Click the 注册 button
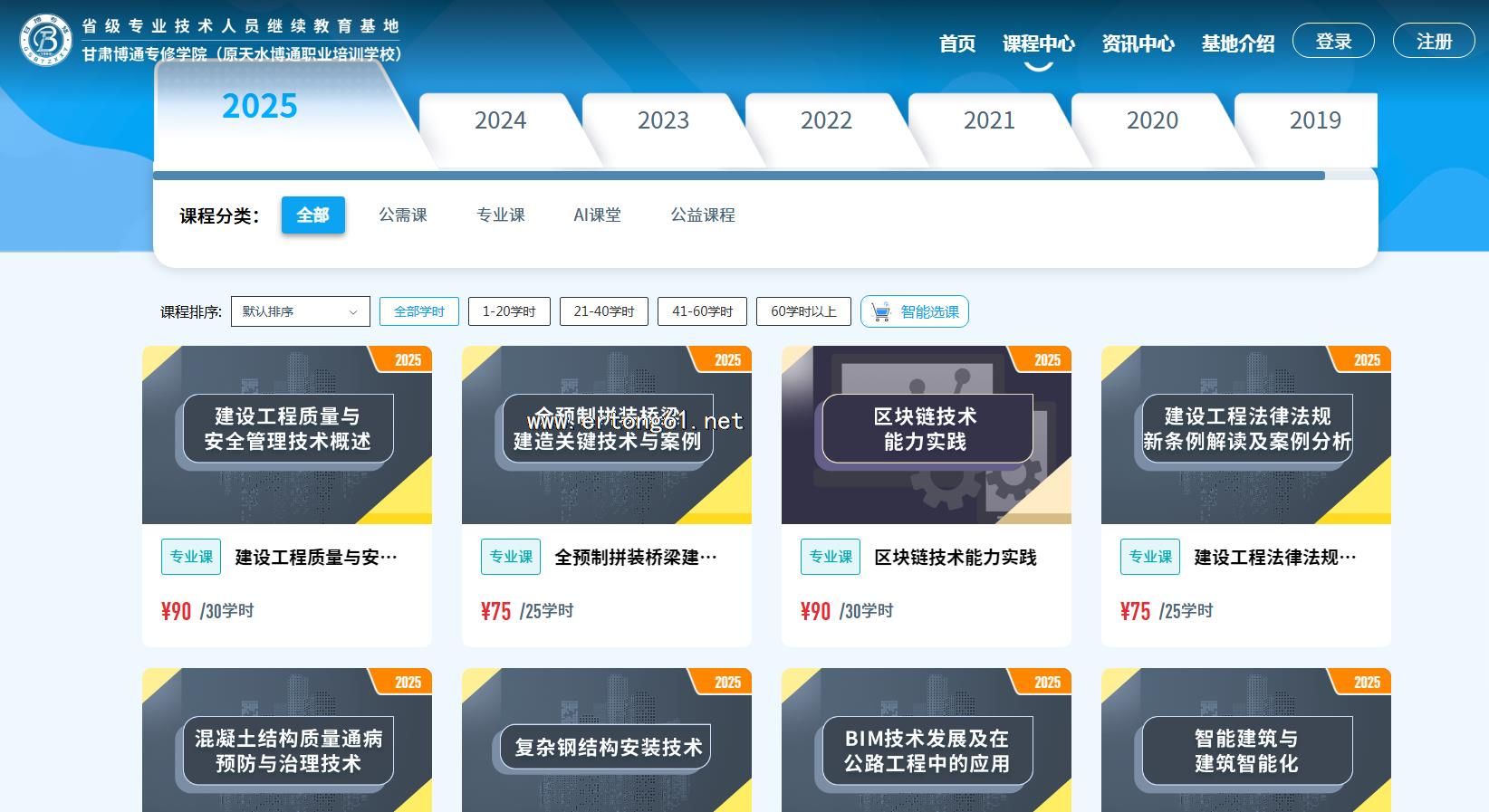1489x812 pixels. click(1433, 42)
